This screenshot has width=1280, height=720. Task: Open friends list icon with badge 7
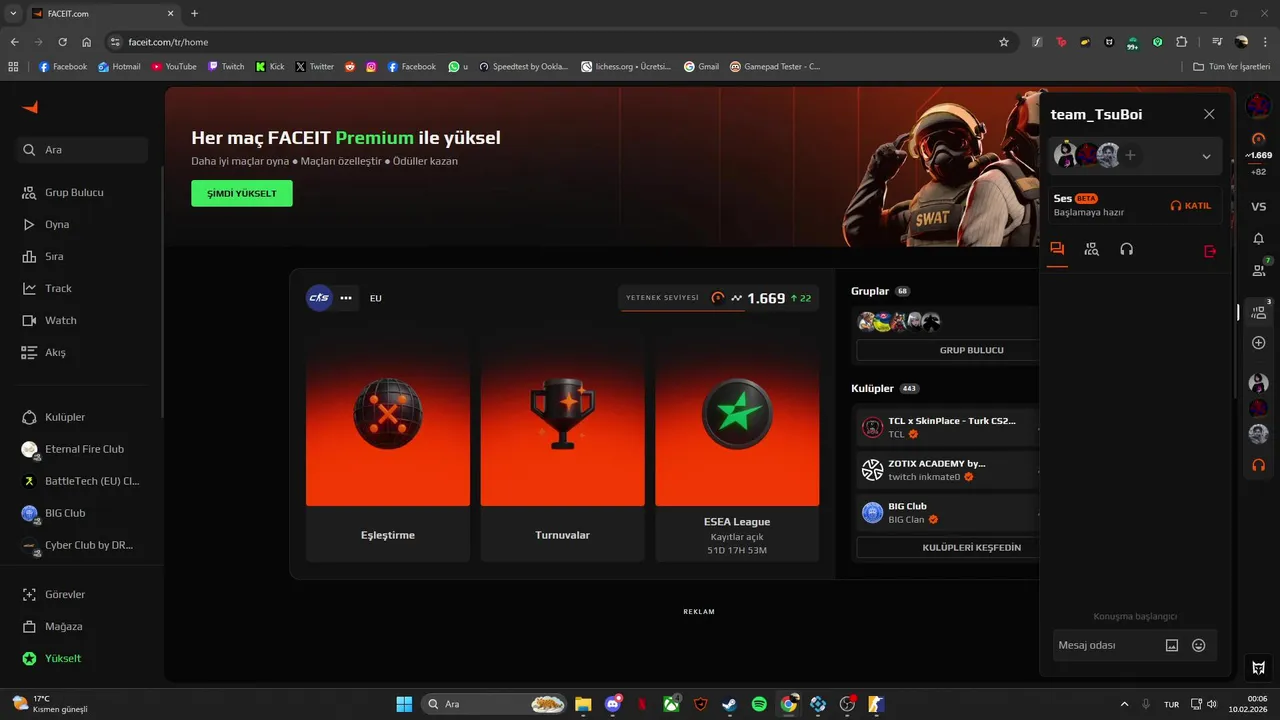(x=1259, y=270)
